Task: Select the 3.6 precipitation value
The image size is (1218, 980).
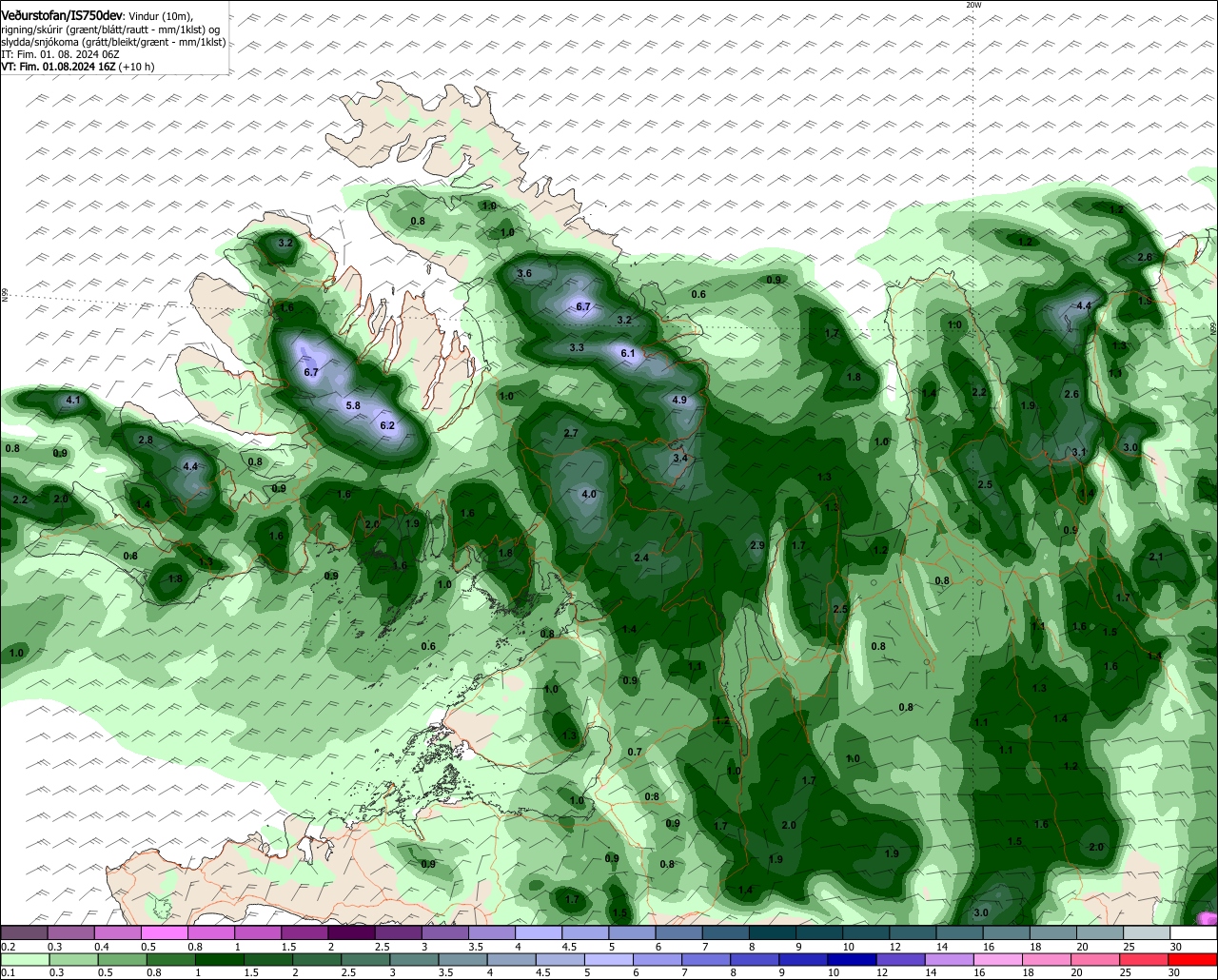Action: point(523,274)
